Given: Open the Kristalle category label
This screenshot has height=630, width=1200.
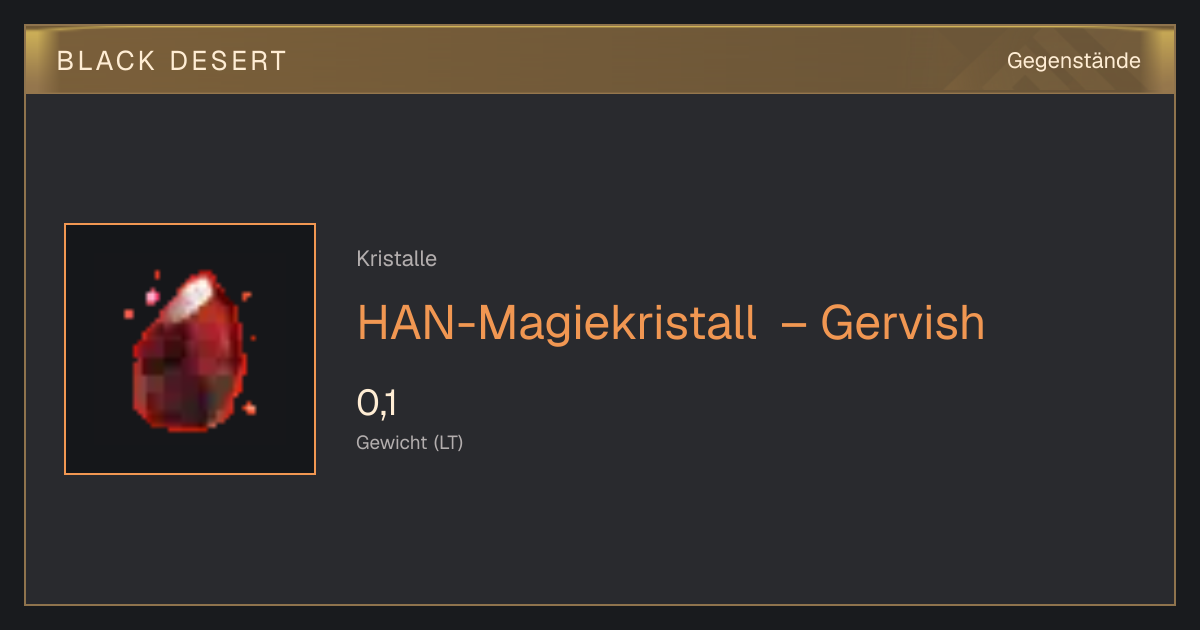Looking at the screenshot, I should (396, 259).
